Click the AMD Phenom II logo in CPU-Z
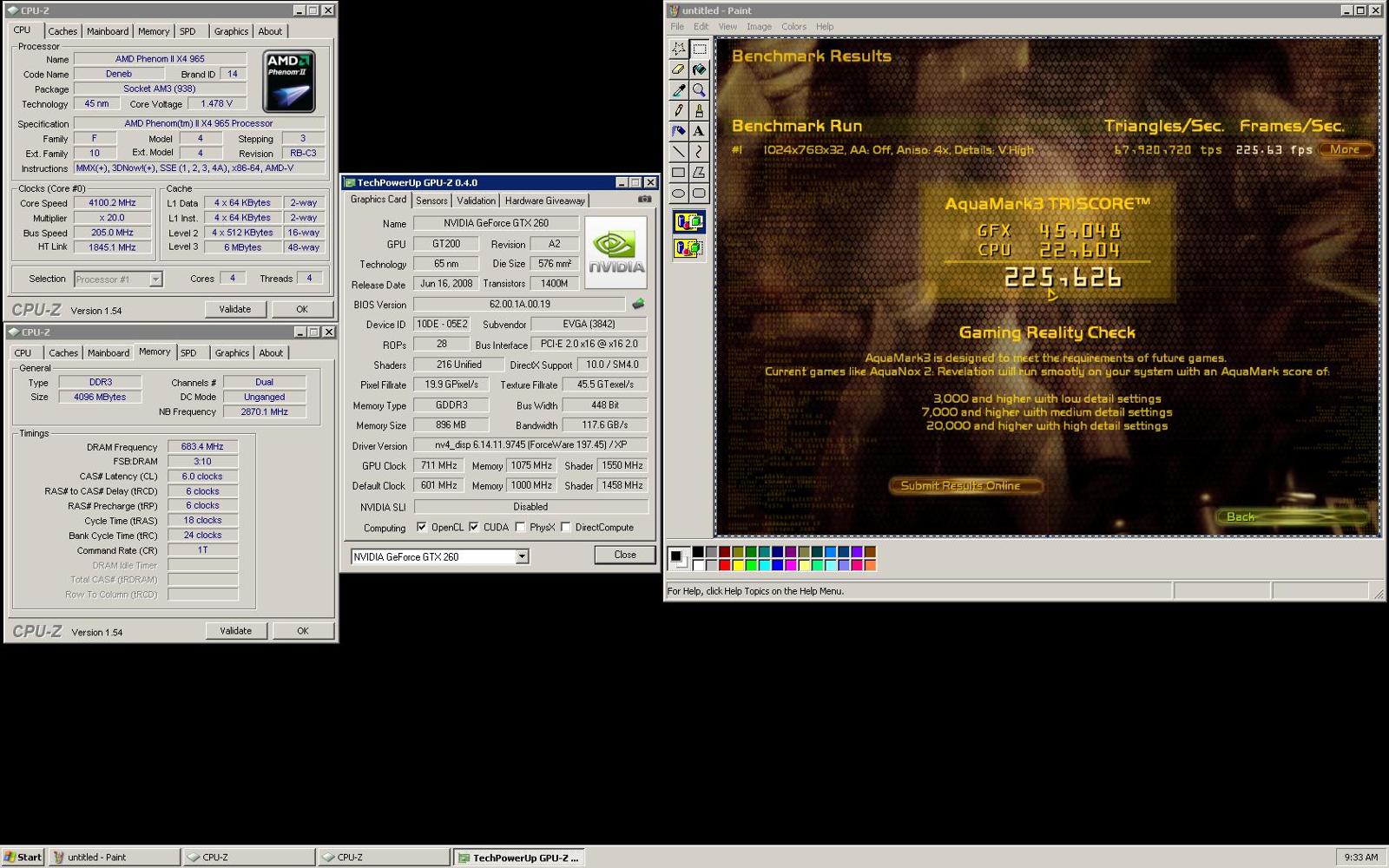 click(x=289, y=81)
